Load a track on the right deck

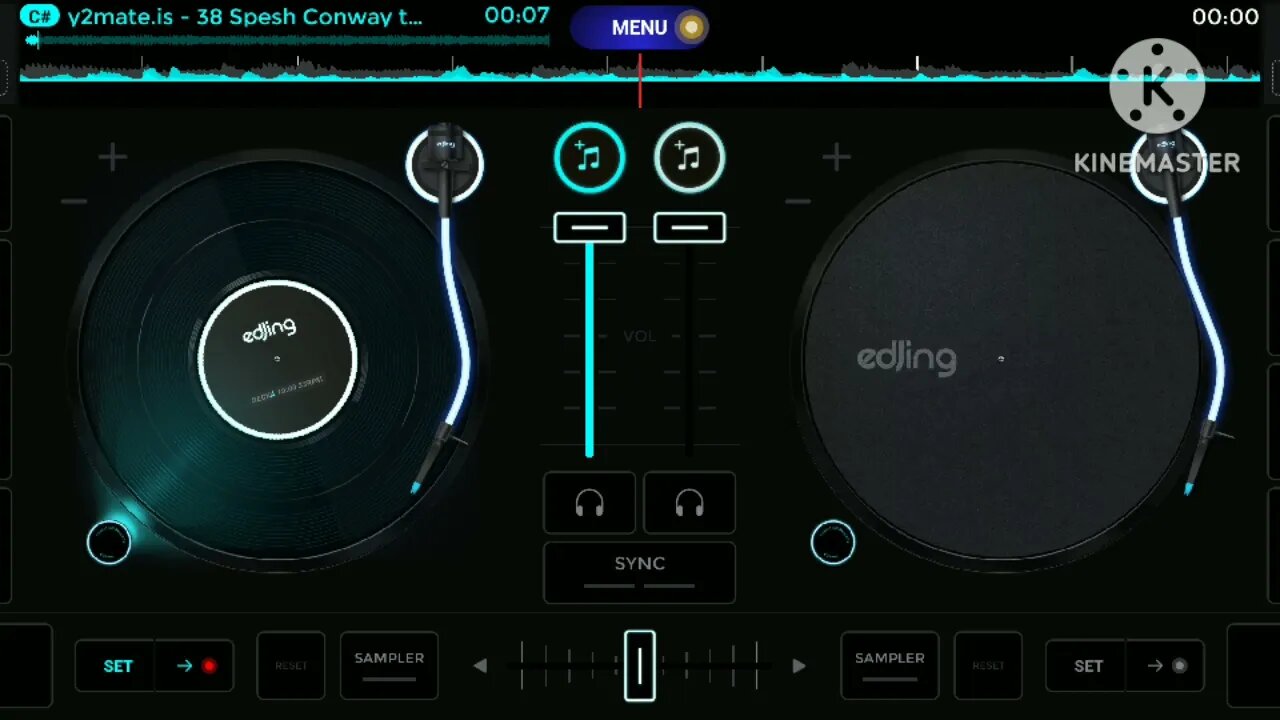coord(689,157)
